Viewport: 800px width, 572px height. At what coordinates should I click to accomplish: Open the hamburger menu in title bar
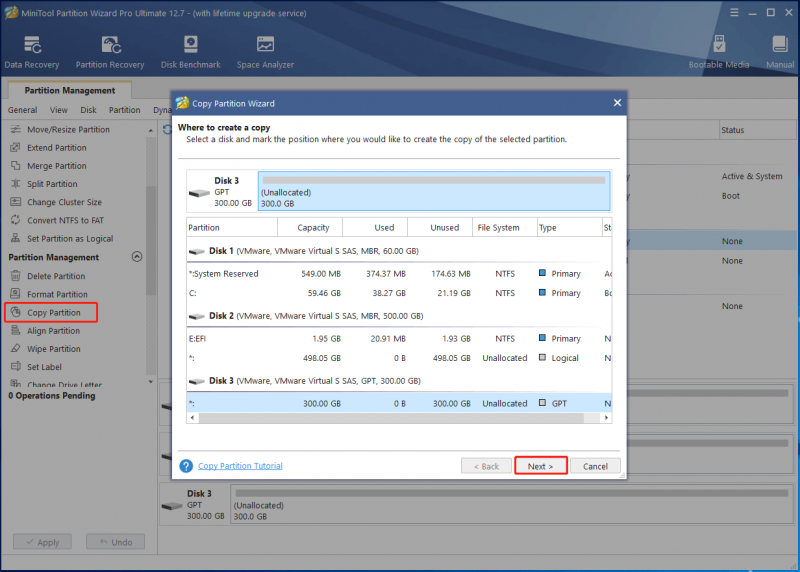[x=734, y=13]
